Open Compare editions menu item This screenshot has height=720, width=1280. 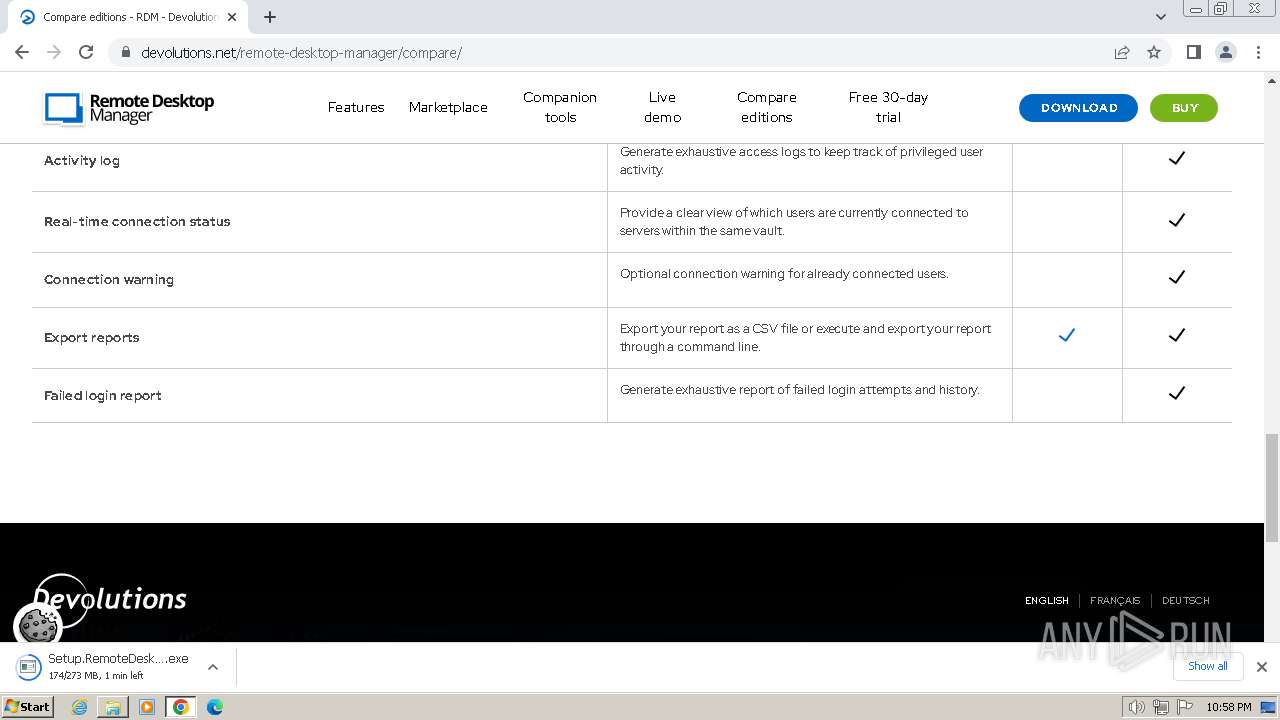[767, 107]
